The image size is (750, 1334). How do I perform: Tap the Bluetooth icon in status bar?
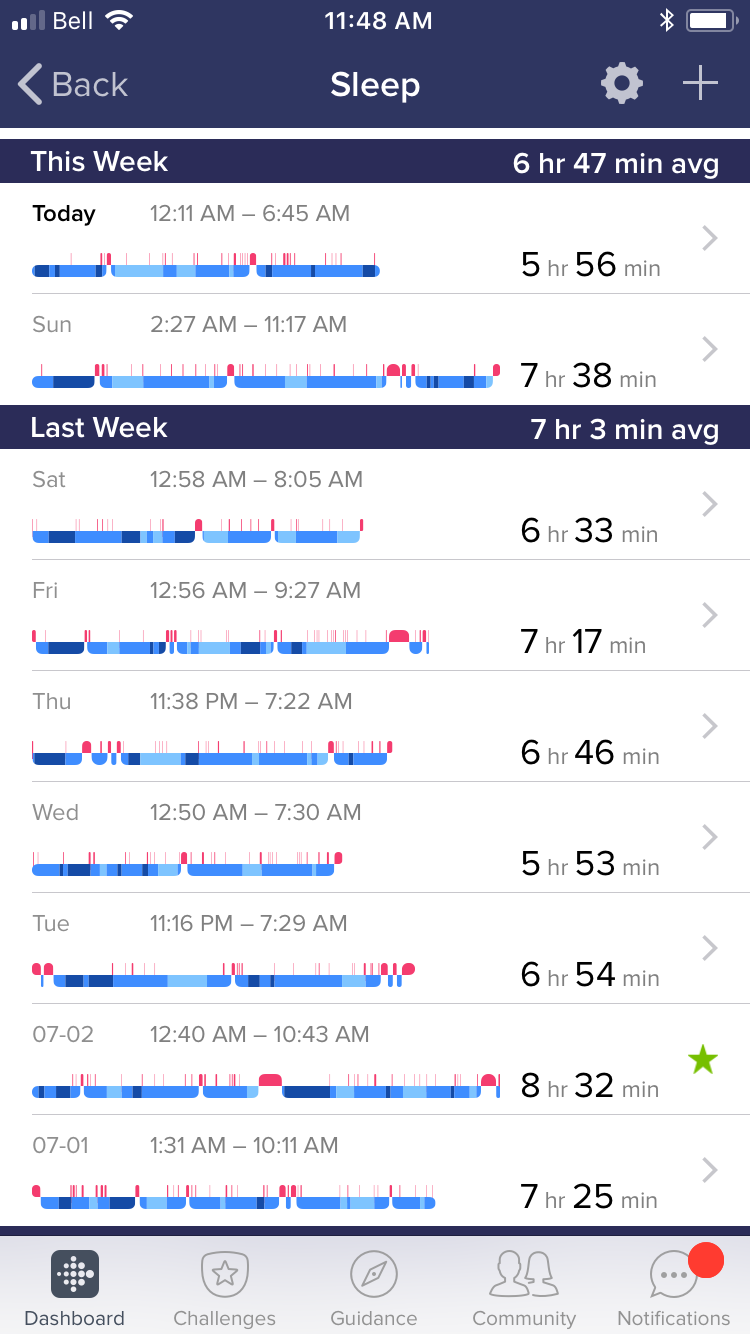tap(666, 21)
